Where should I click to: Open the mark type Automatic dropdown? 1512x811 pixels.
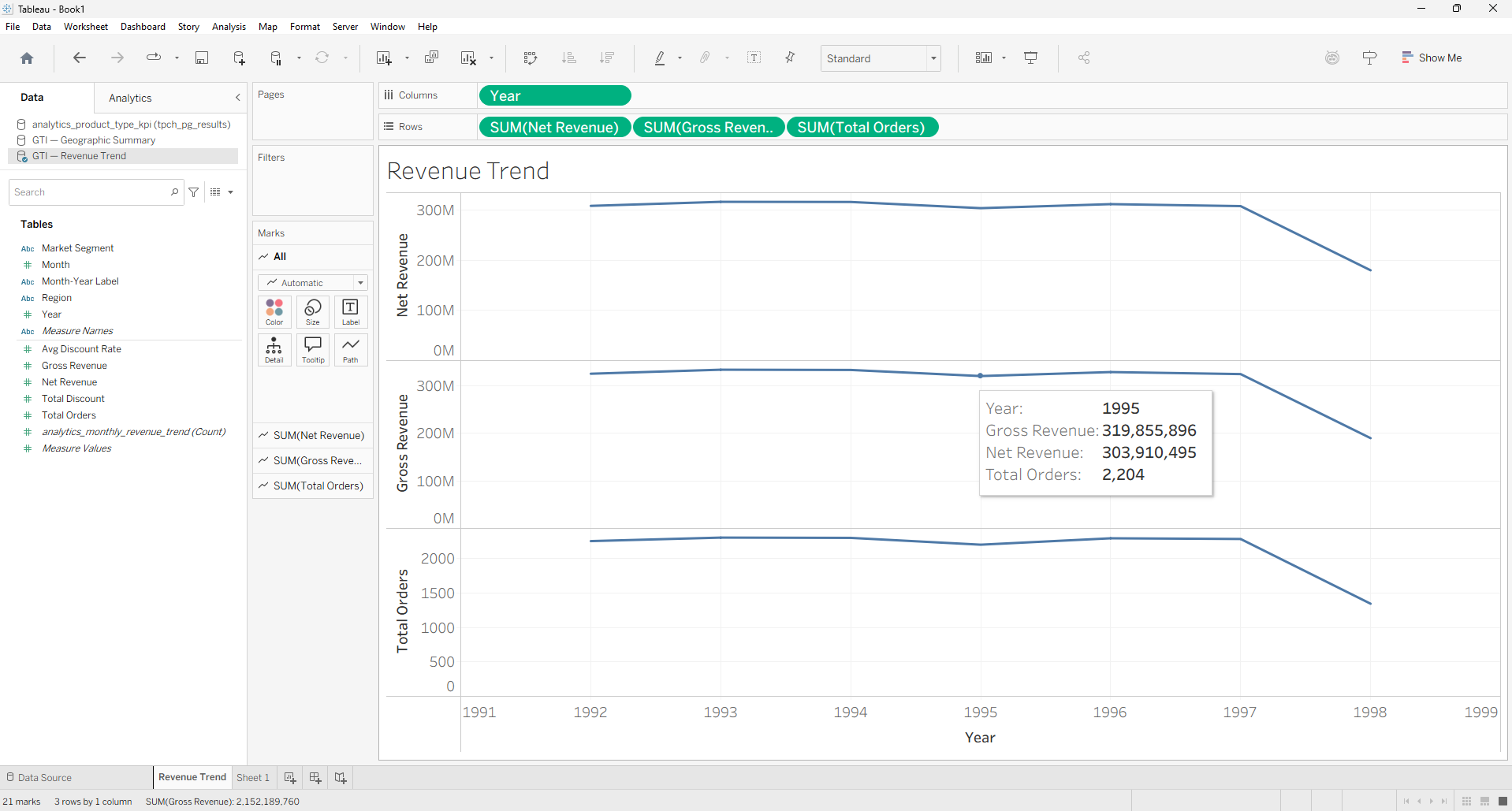(313, 283)
